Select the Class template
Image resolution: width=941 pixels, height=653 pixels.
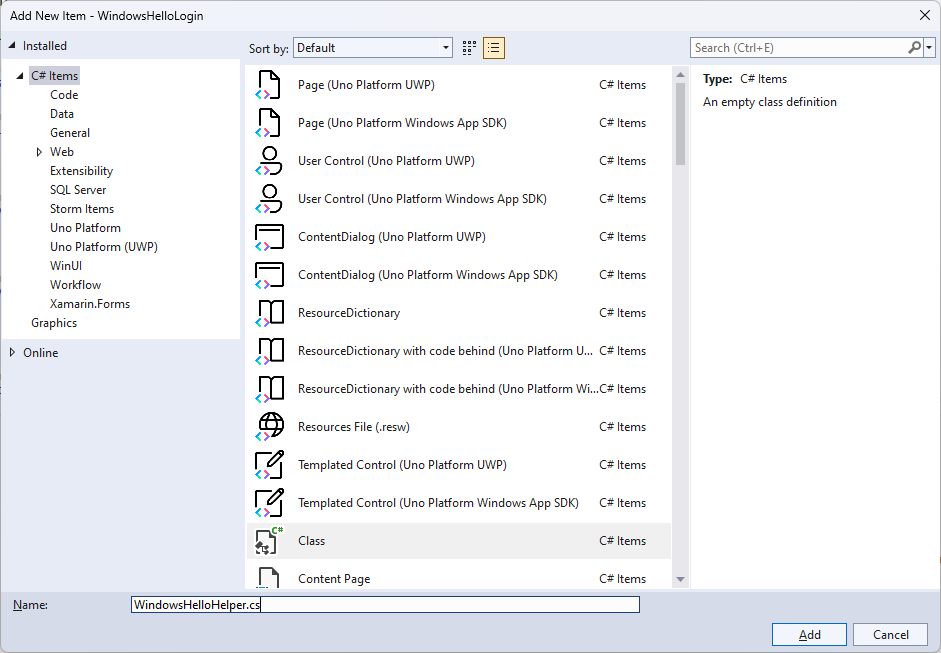click(x=311, y=541)
